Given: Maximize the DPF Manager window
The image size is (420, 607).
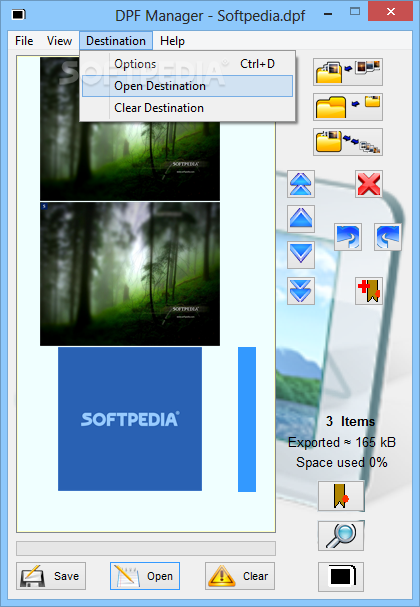Looking at the screenshot, I should point(355,12).
